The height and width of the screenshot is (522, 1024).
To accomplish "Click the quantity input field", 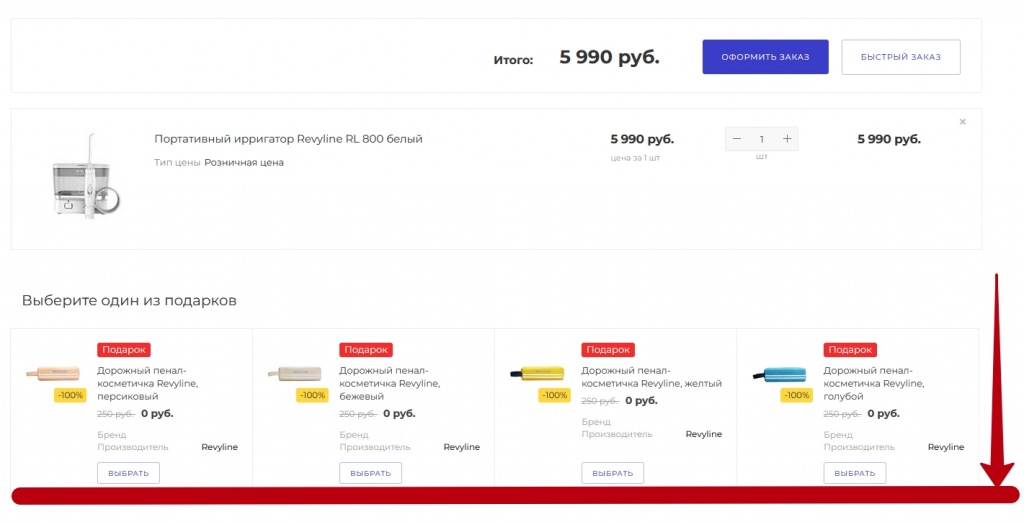I will coord(762,139).
